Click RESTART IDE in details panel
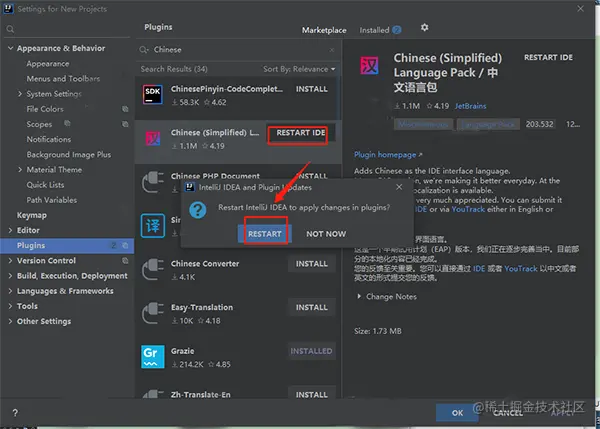This screenshot has width=600, height=429. pyautogui.click(x=548, y=57)
